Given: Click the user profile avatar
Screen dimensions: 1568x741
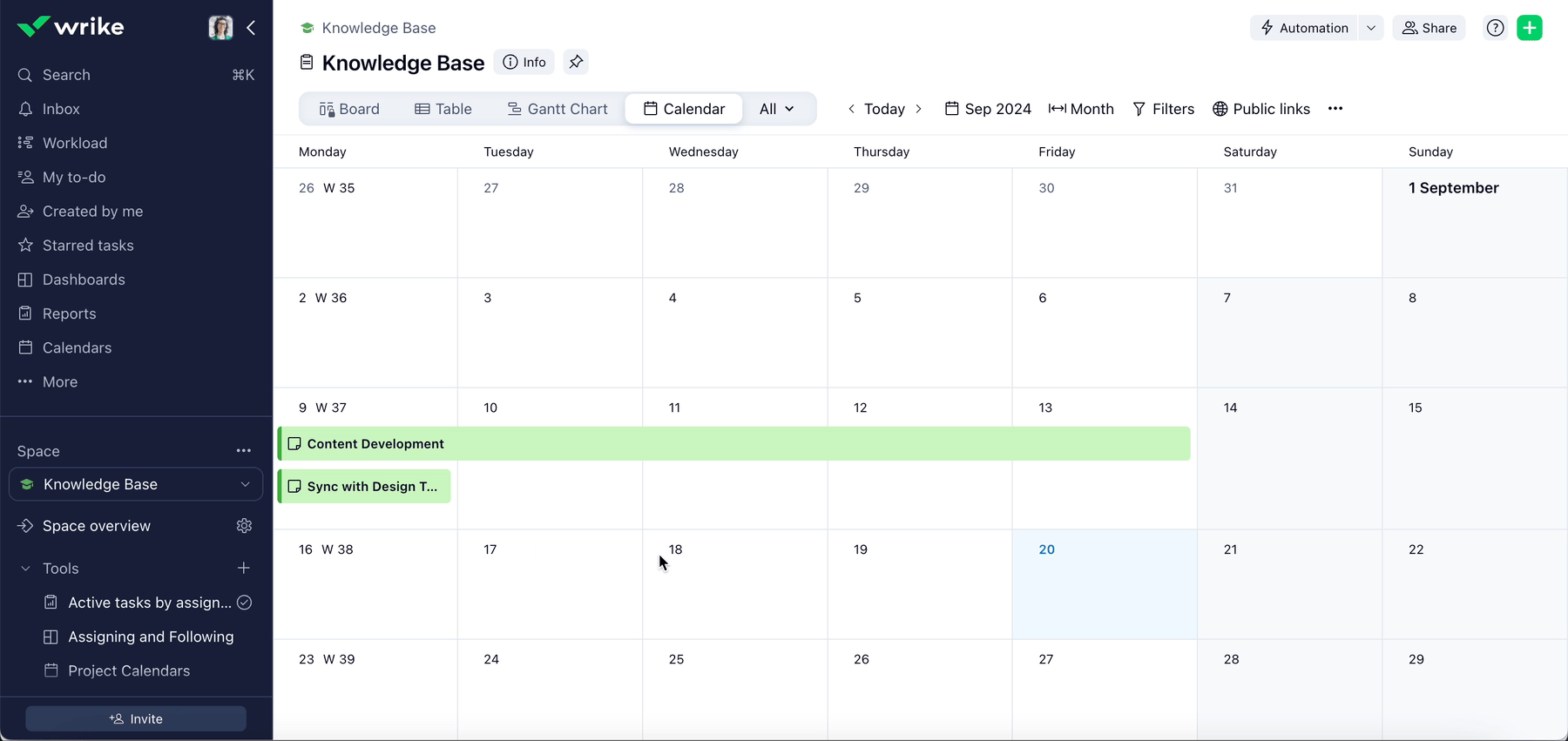Looking at the screenshot, I should [220, 28].
